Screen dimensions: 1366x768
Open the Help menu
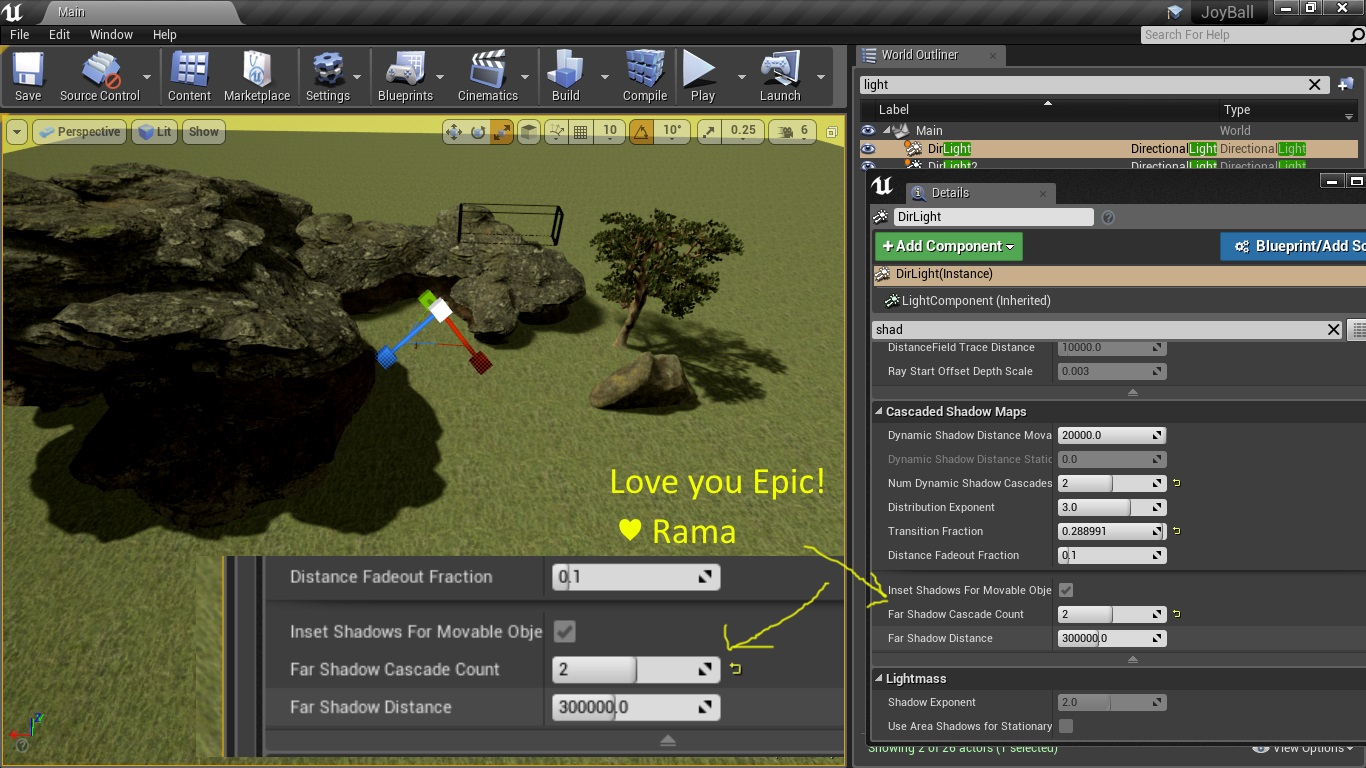pyautogui.click(x=165, y=34)
